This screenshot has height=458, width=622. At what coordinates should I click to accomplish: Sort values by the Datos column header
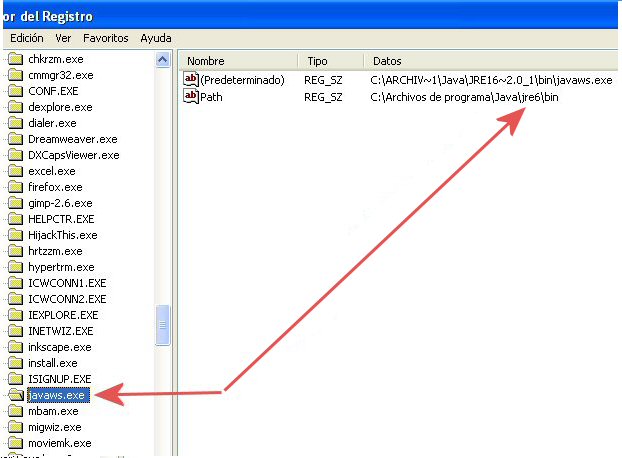[x=491, y=61]
